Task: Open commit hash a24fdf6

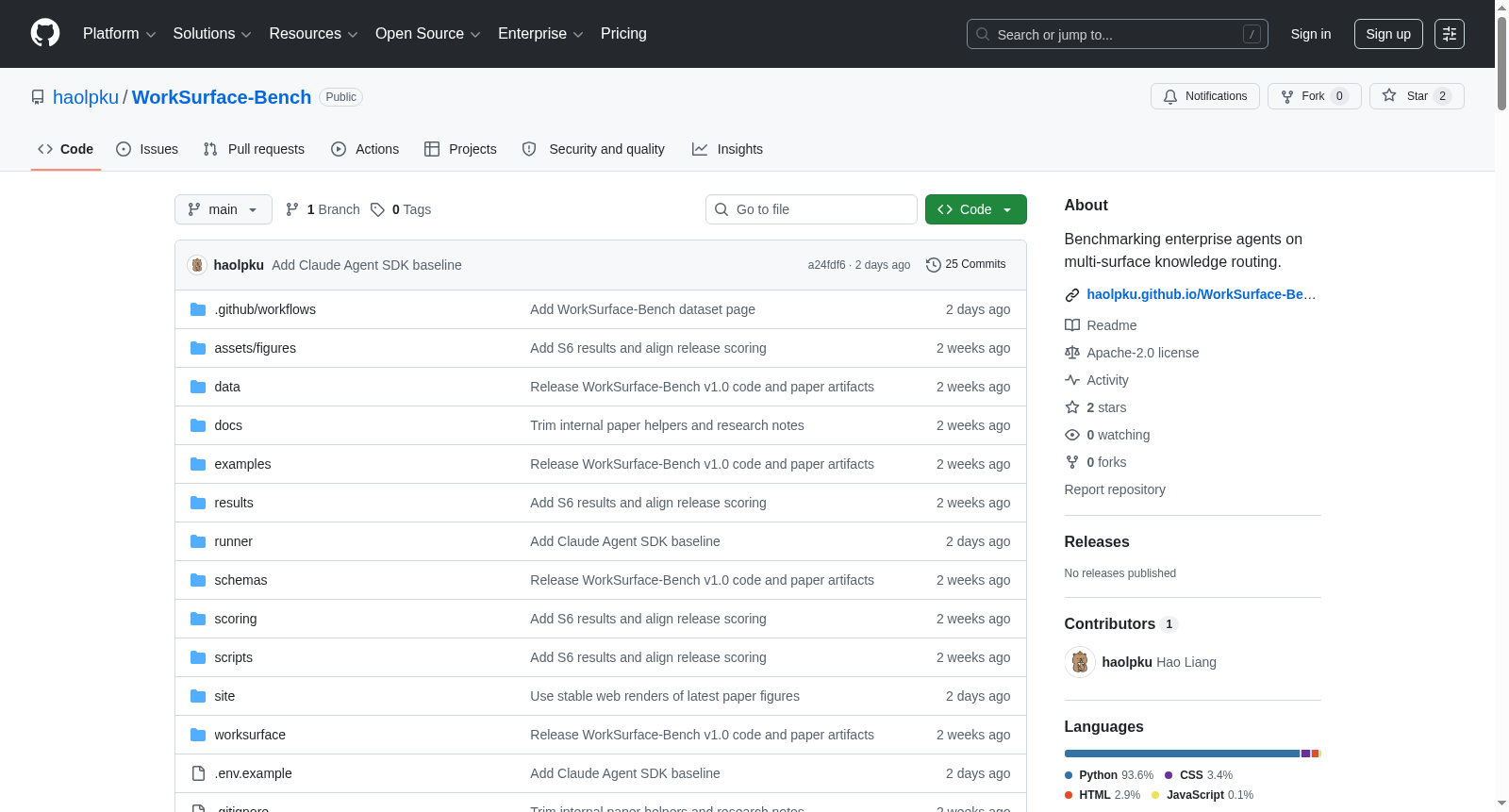Action: [x=826, y=265]
